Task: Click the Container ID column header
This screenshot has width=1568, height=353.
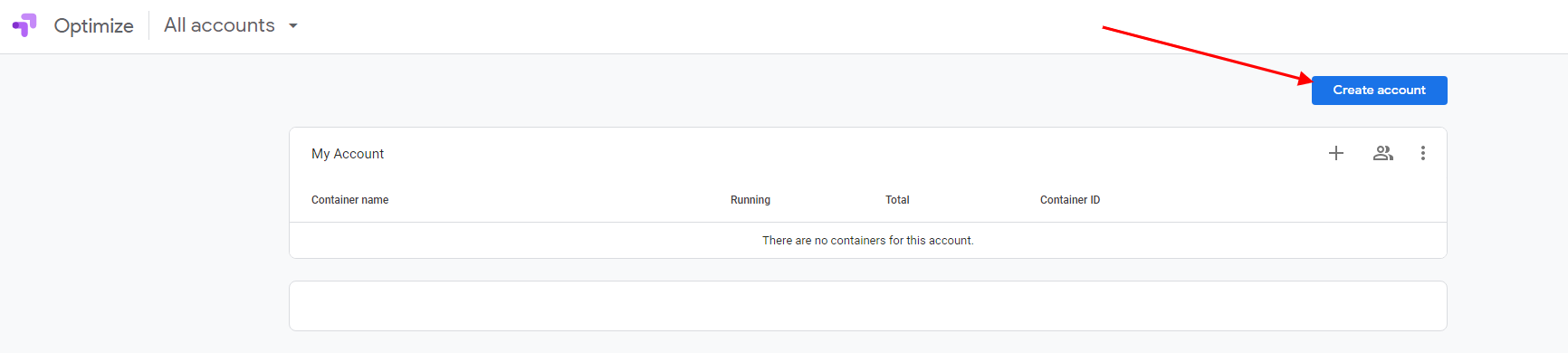Action: click(x=1070, y=200)
